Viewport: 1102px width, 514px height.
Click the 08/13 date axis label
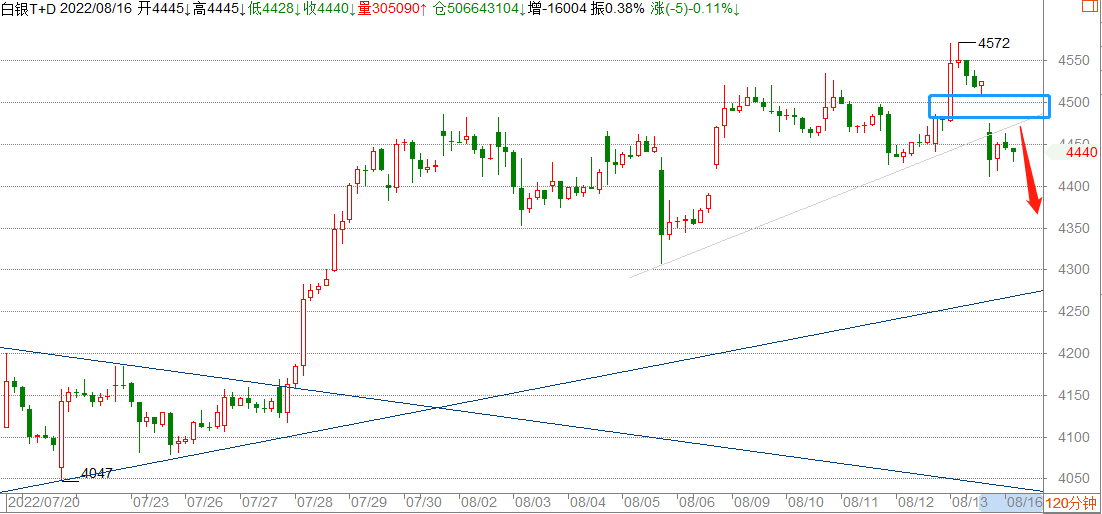coord(969,503)
